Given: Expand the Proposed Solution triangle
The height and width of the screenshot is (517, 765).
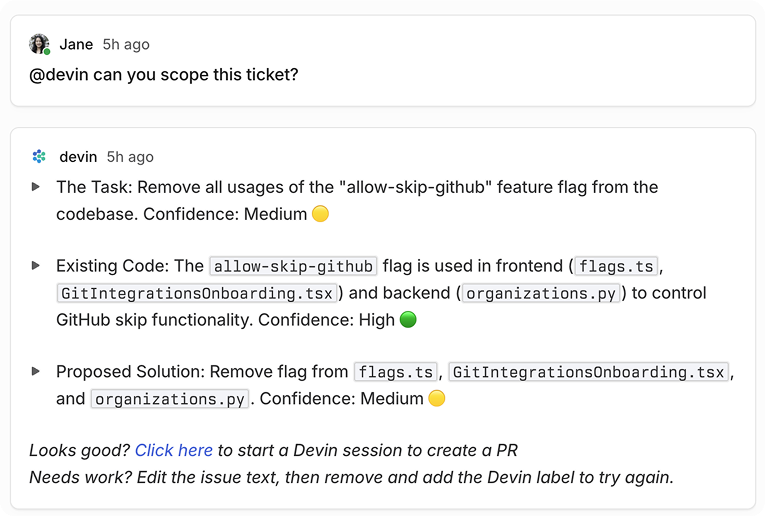Looking at the screenshot, I should 36,371.
